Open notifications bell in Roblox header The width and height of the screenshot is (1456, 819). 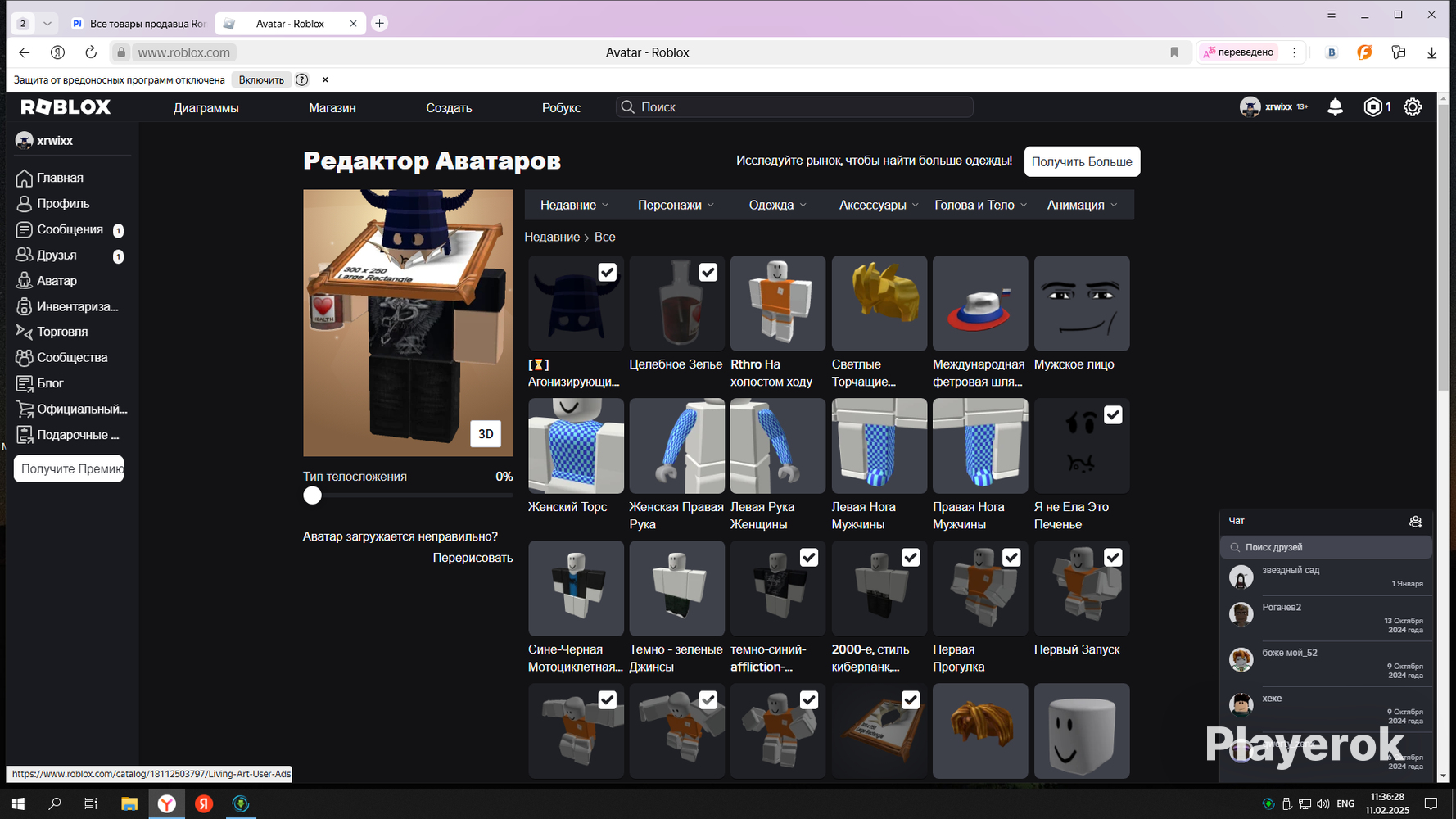pos(1335,107)
